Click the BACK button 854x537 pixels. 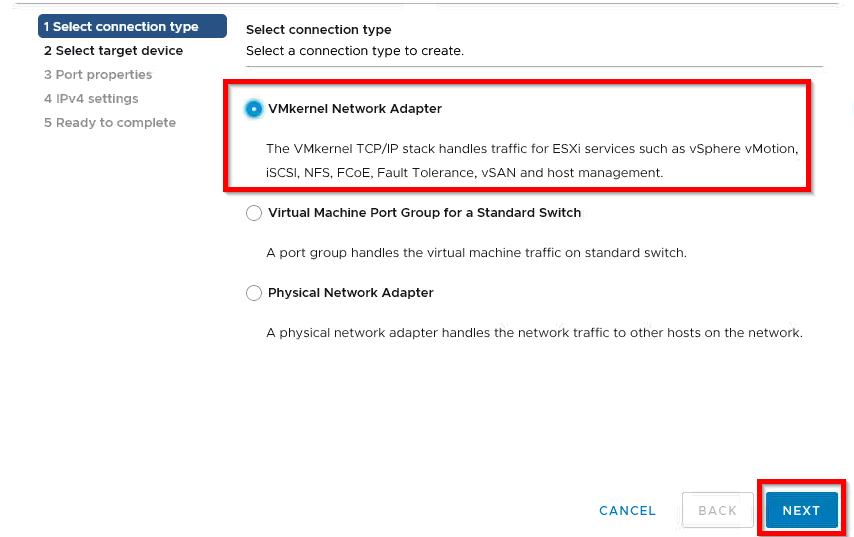tap(717, 510)
